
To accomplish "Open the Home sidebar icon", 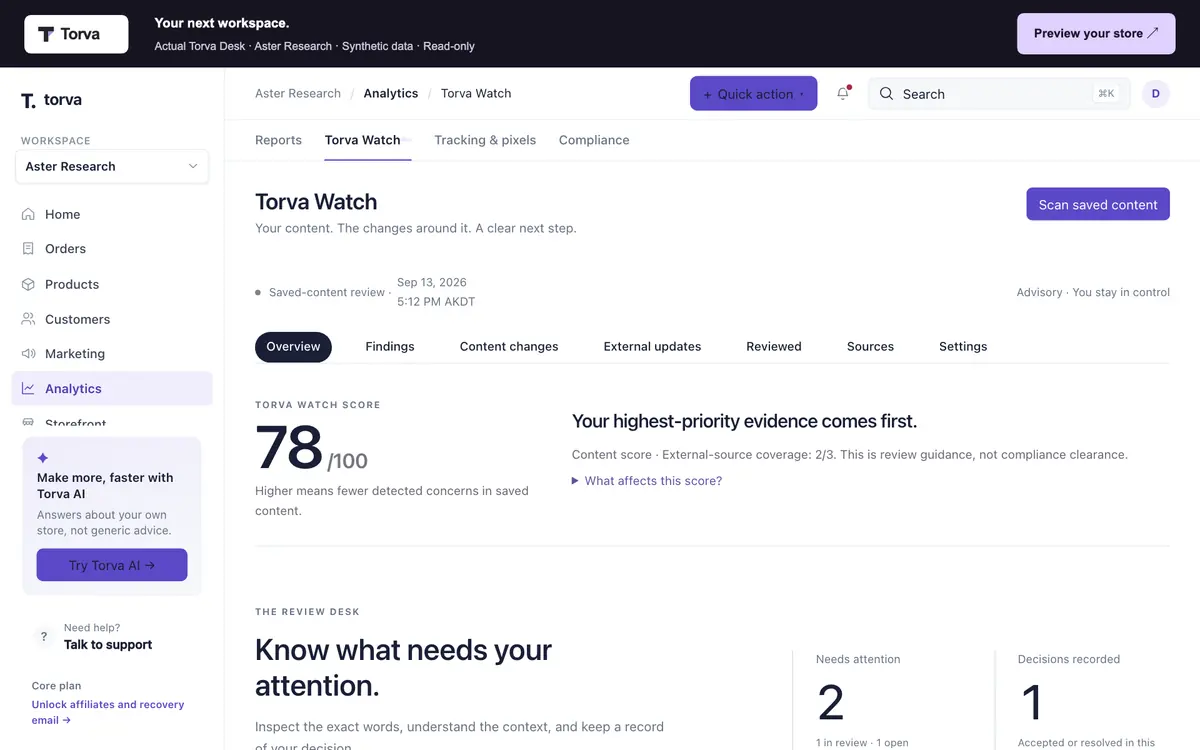I will click(x=28, y=214).
